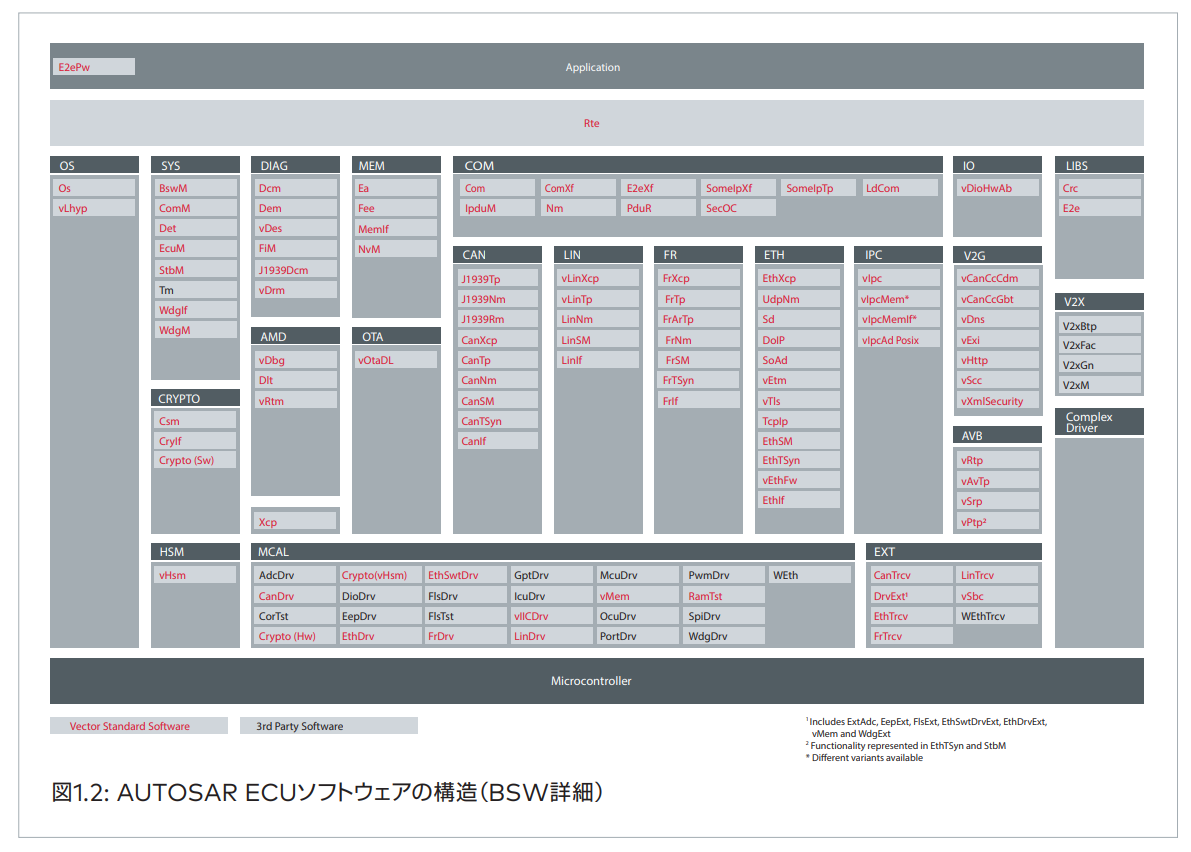Select the CRYPTO section header
The height and width of the screenshot is (852, 1191).
195,399
